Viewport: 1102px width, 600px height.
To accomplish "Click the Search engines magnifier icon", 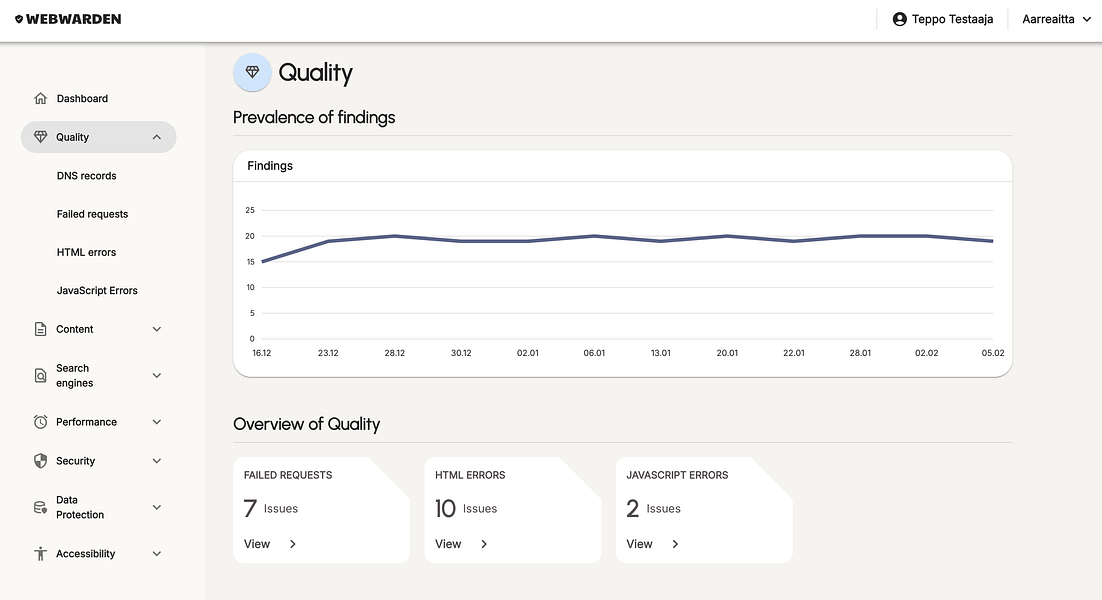I will tap(41, 376).
